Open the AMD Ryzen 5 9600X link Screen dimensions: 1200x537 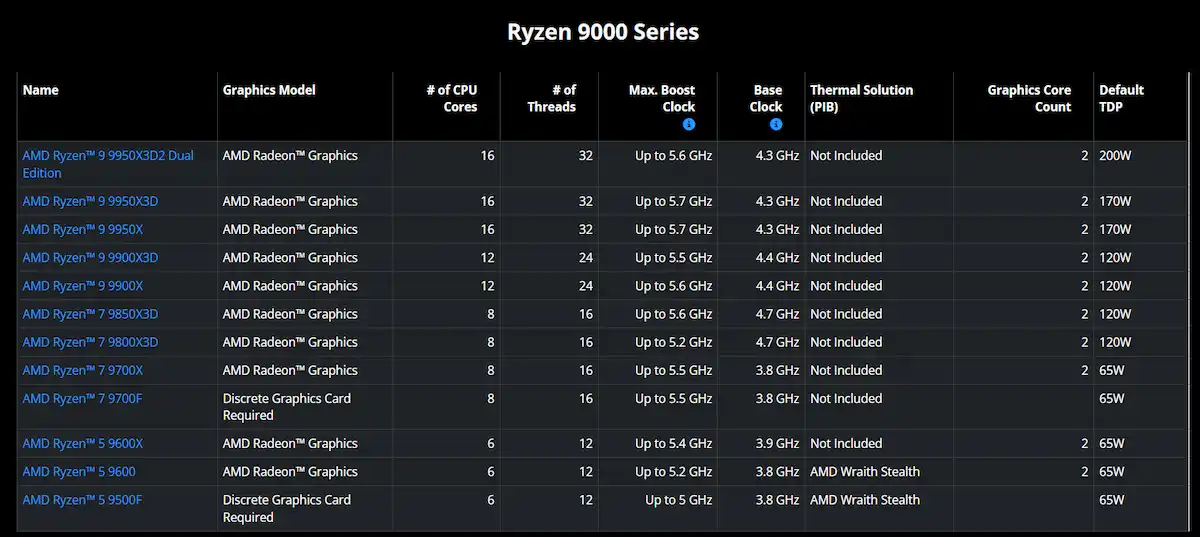point(83,443)
